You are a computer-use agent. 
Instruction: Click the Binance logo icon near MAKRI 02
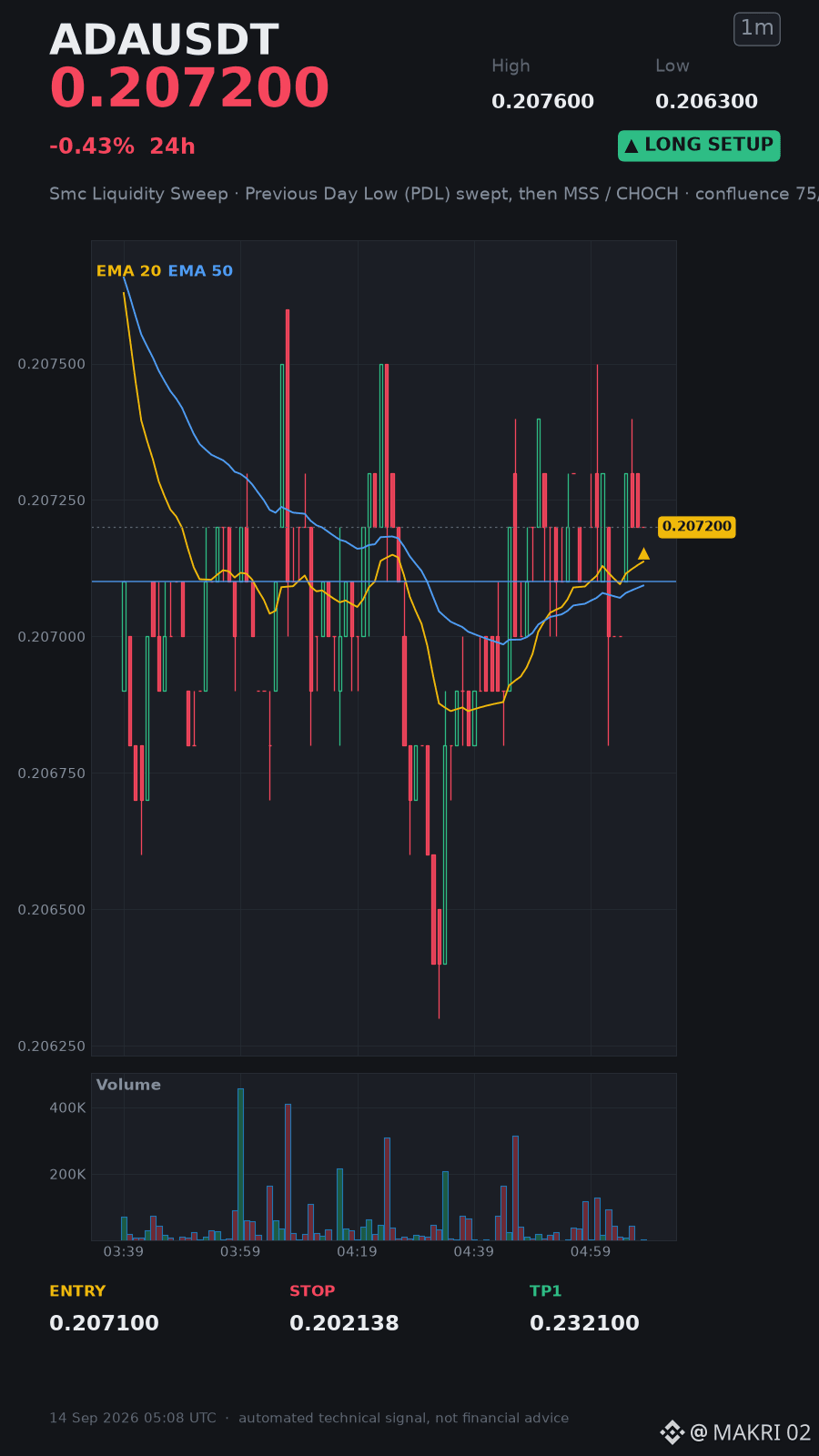[672, 1432]
